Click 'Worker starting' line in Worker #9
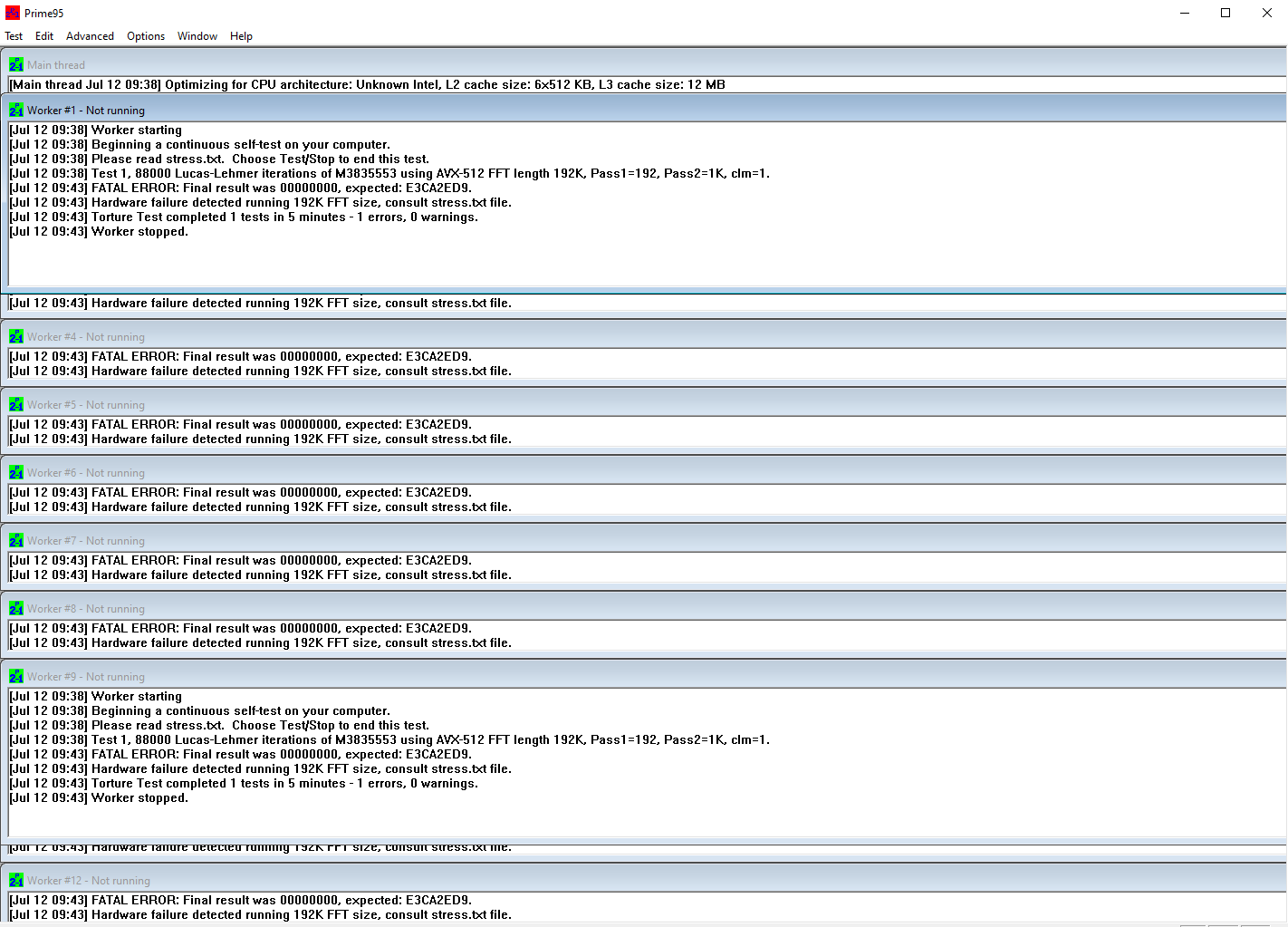The height and width of the screenshot is (927, 1288). pos(95,696)
